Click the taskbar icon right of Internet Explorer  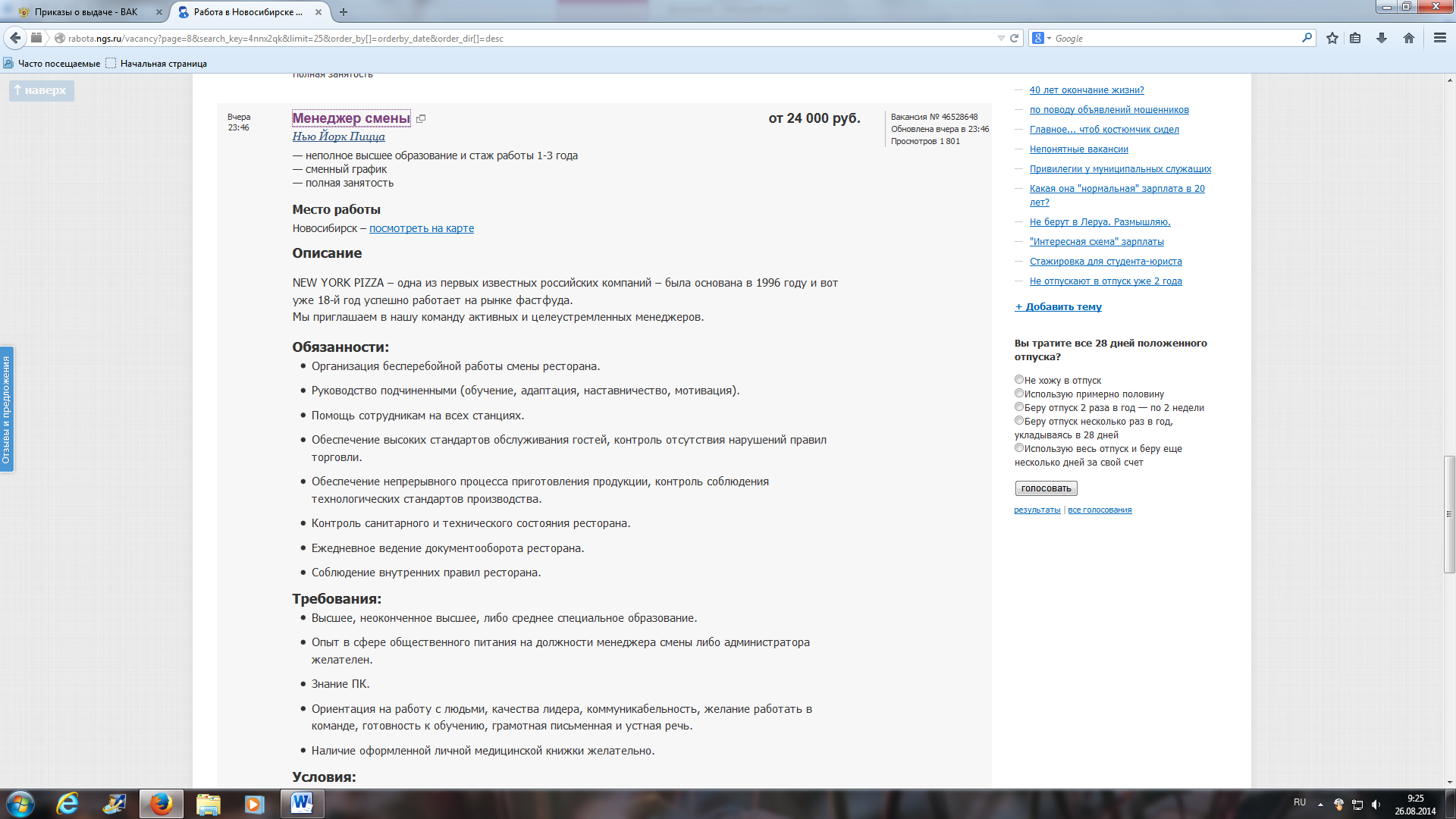(x=115, y=804)
